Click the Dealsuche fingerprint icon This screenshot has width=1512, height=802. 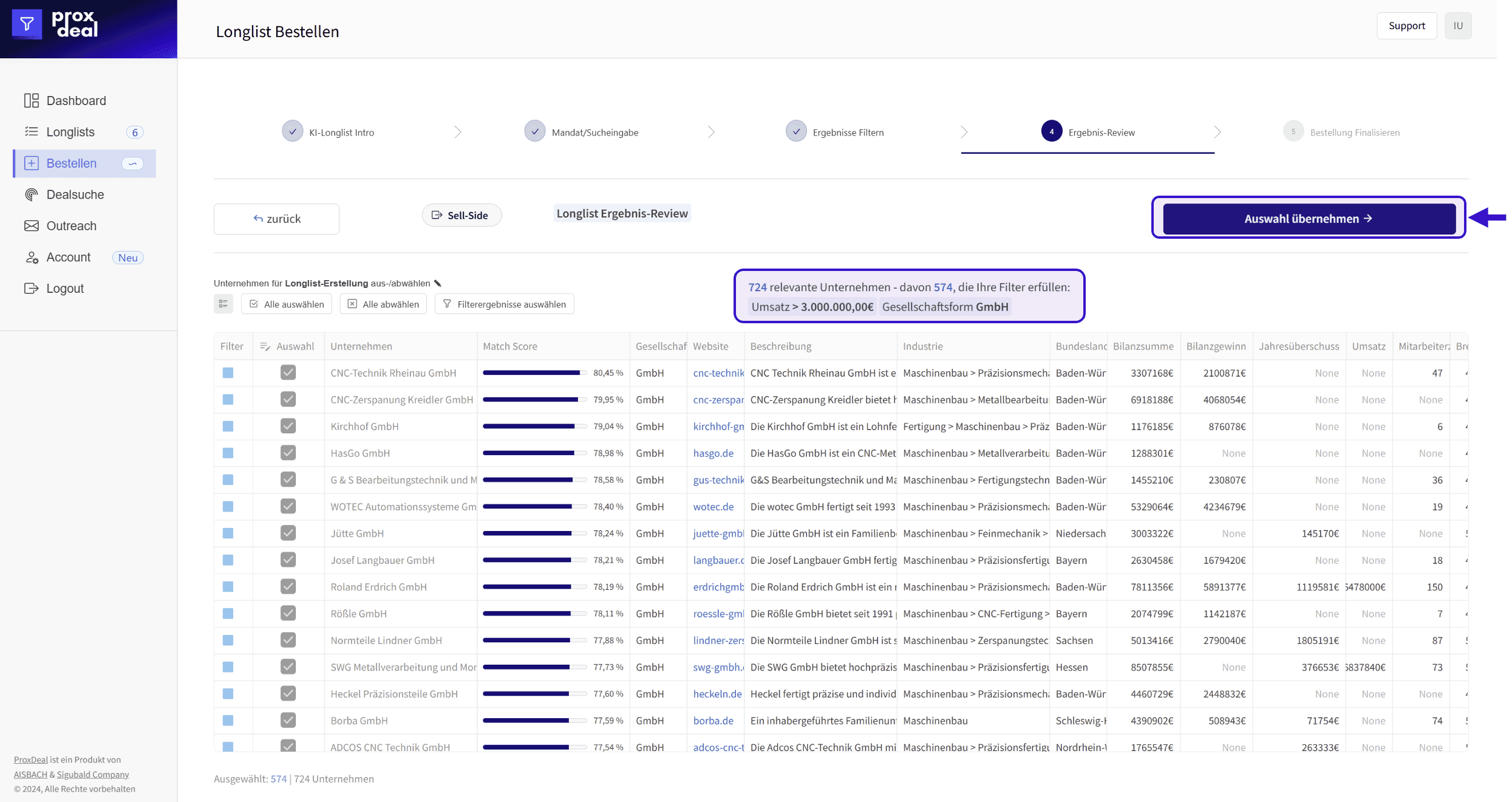tap(32, 194)
